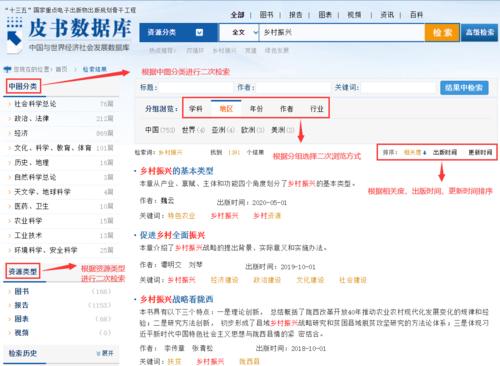Expand the 历史、地理 category
Screen dimensions: 500x366
(x=32, y=162)
